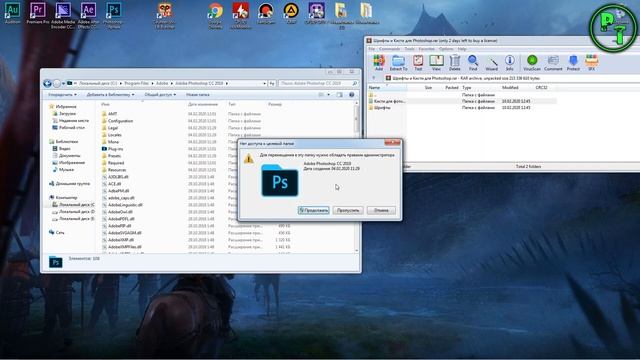Select Locales folder in Explorer
Viewport: 640px width, 360px height.
pos(111,135)
